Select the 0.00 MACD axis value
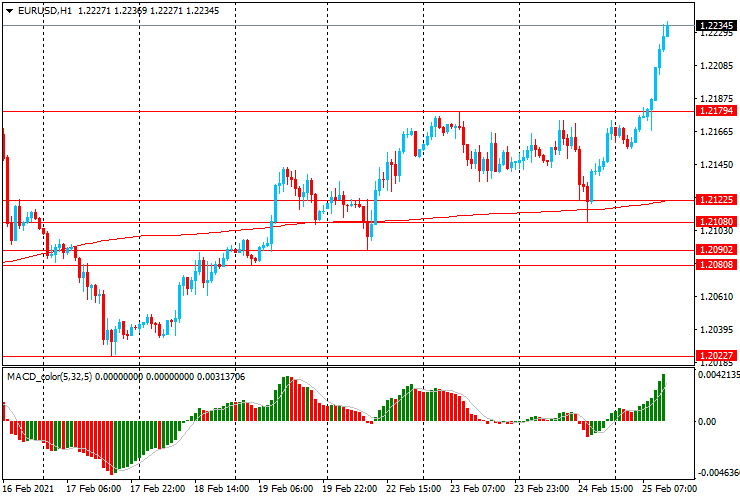The height and width of the screenshot is (500, 740). point(706,421)
